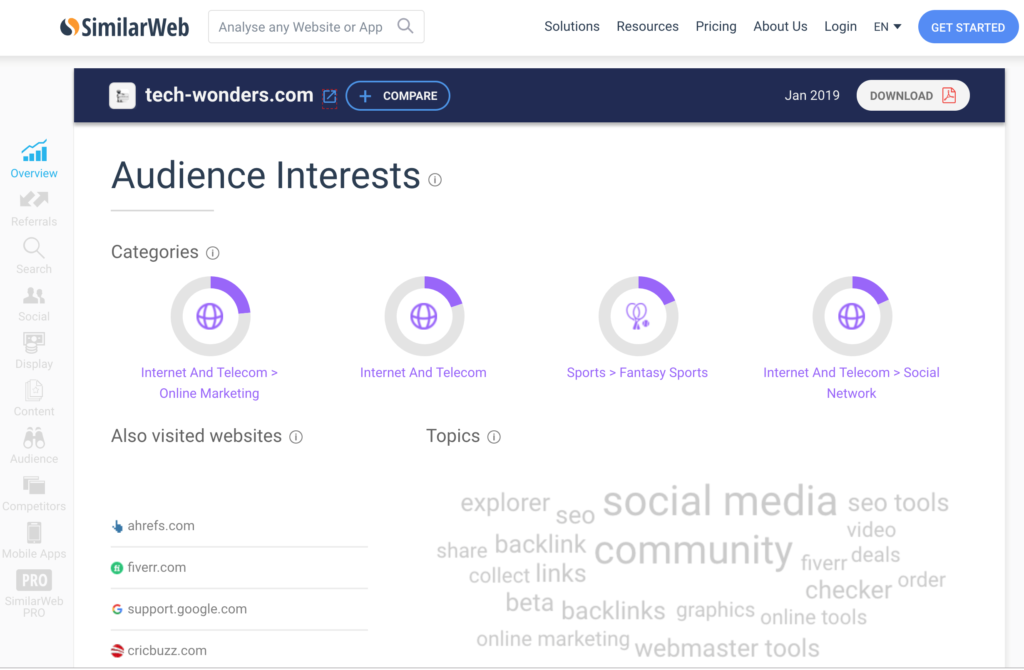Focus the Analyse any Website search field
Image resolution: width=1024 pixels, height=670 pixels.
coord(316,27)
